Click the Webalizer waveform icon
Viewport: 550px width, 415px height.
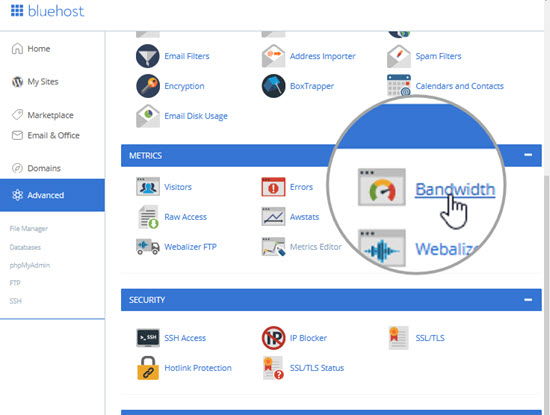tap(382, 248)
